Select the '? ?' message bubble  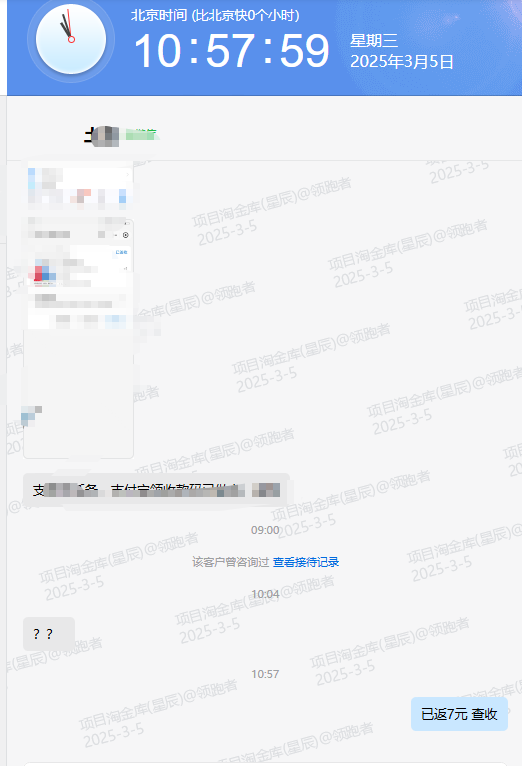[x=49, y=634]
